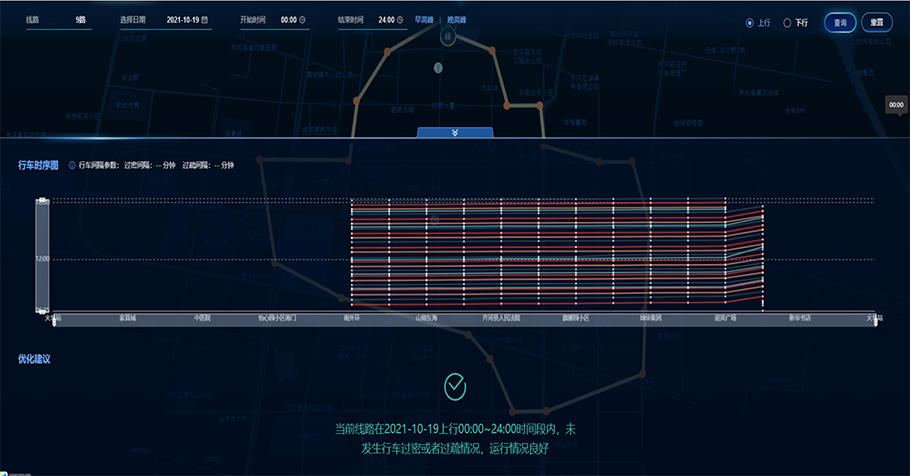
Task: Select the 晚高峰 evening peak shortcut
Action: [x=457, y=20]
